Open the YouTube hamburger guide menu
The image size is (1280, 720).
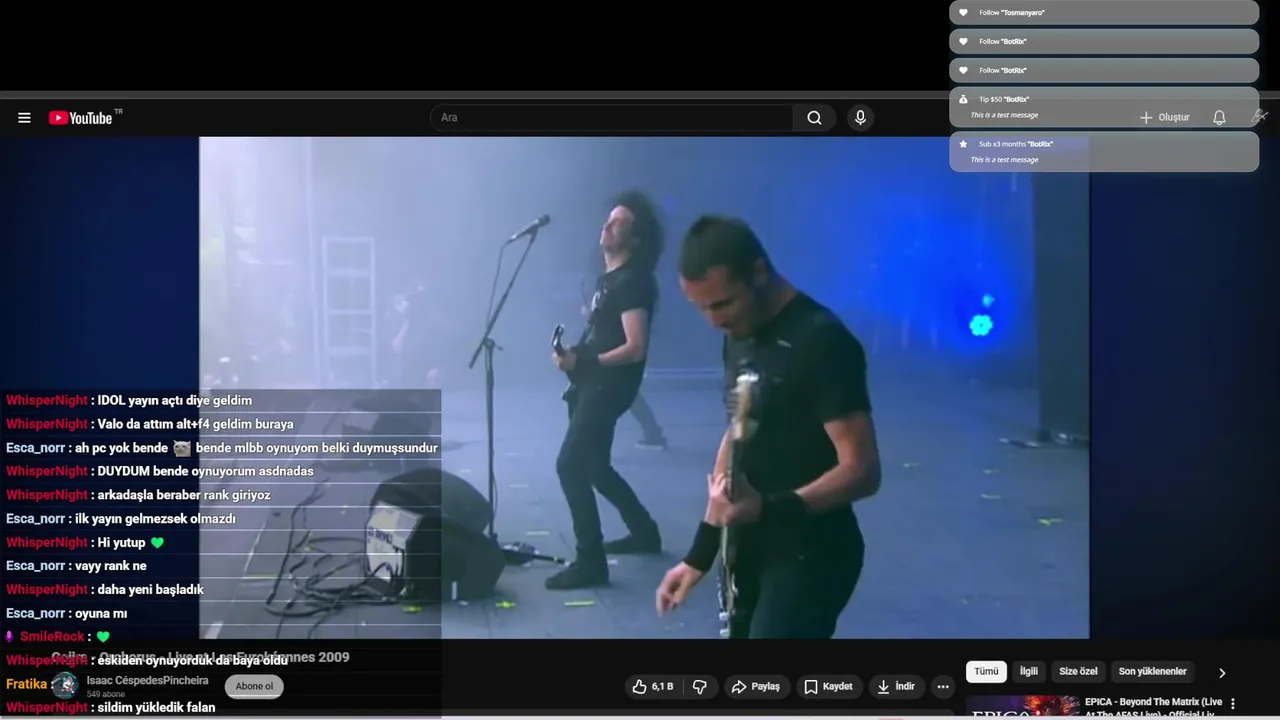pyautogui.click(x=24, y=118)
